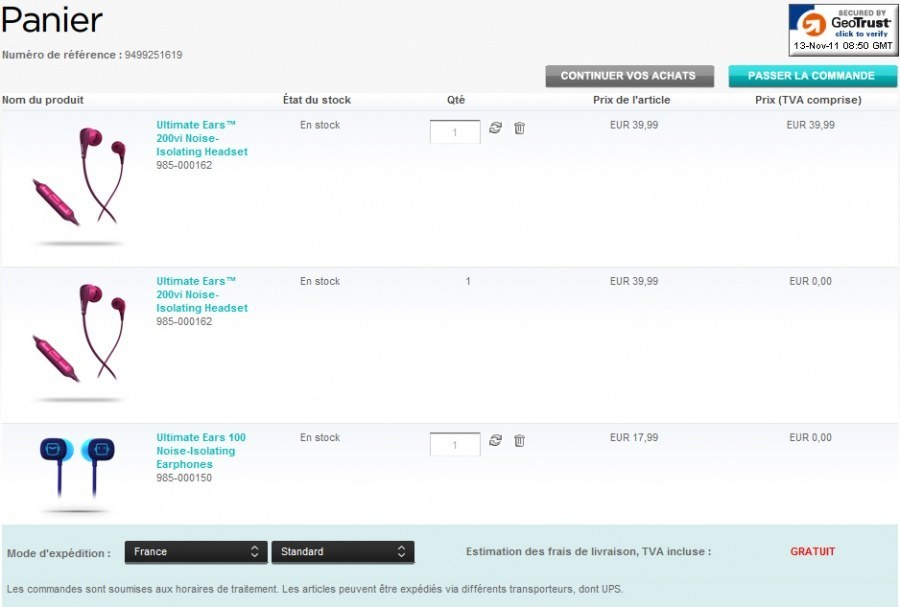Click Continuer vos achats button
Screen dimensions: 900x607
[x=629, y=76]
